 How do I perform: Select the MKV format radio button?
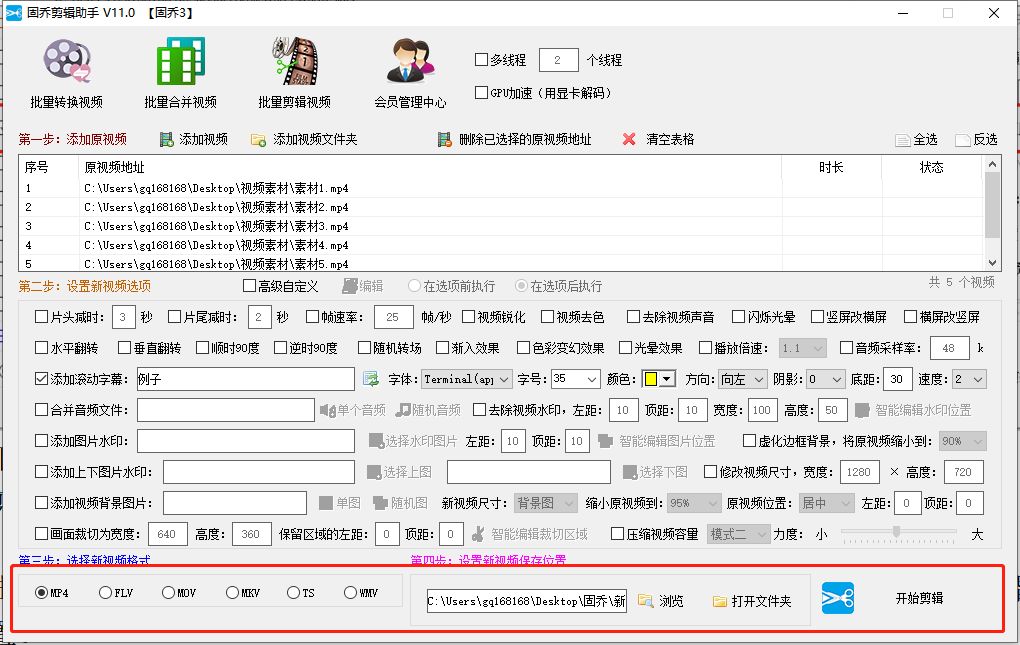[x=232, y=592]
